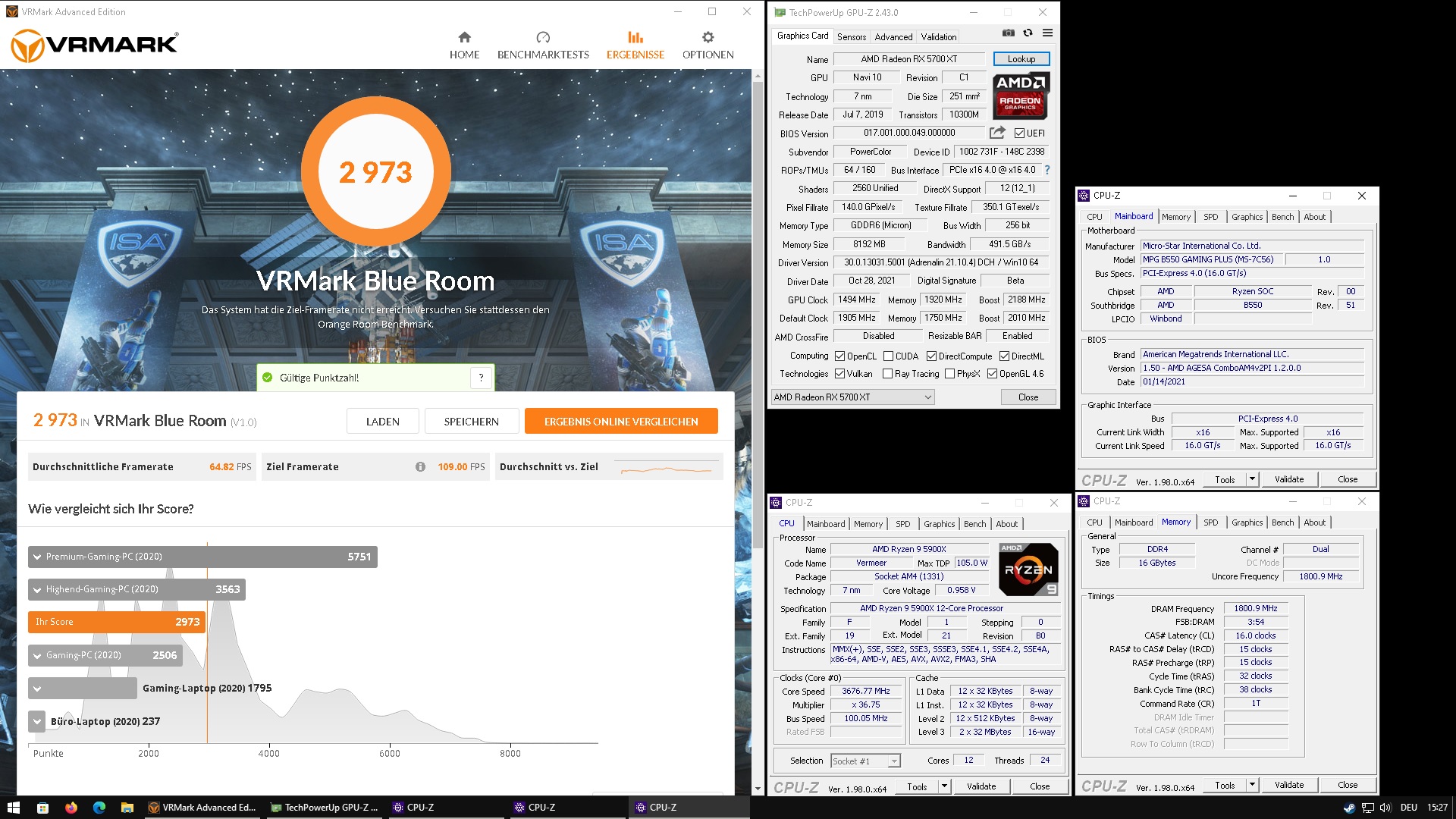The image size is (1456, 819).
Task: Open the OPTIONEN gear in VRMark
Action: coord(708,45)
